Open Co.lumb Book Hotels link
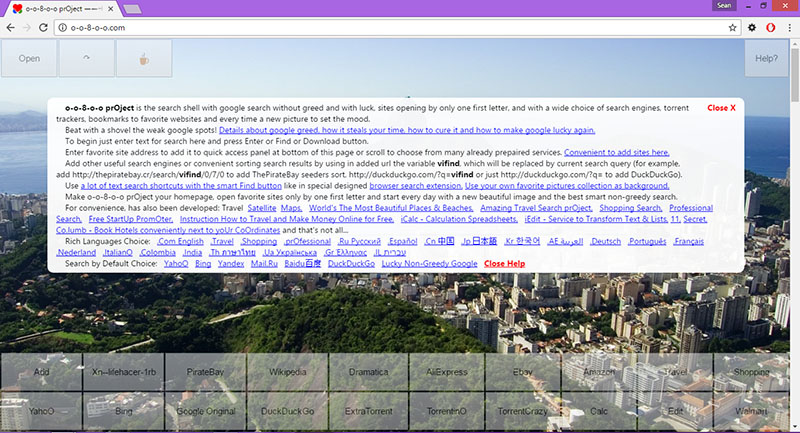Image resolution: width=800 pixels, height=433 pixels. coord(168,230)
